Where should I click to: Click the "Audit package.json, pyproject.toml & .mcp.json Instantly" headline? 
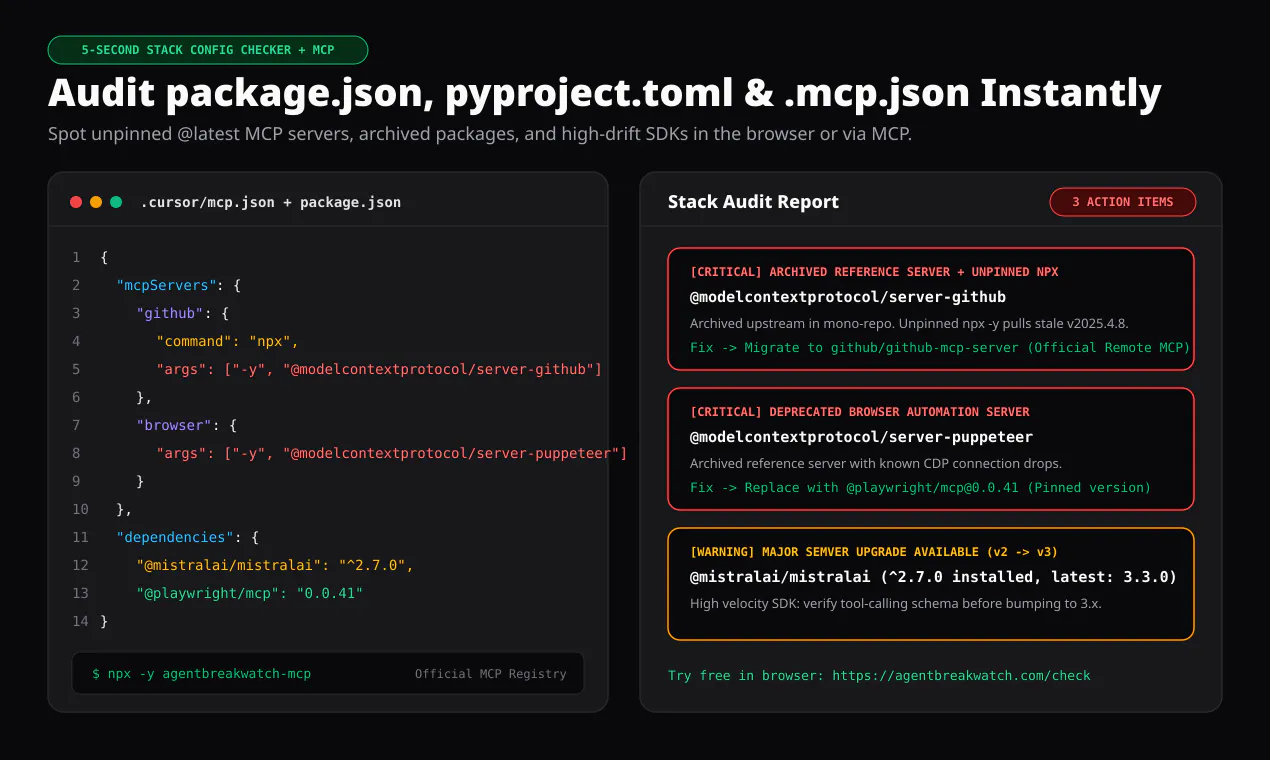(605, 93)
